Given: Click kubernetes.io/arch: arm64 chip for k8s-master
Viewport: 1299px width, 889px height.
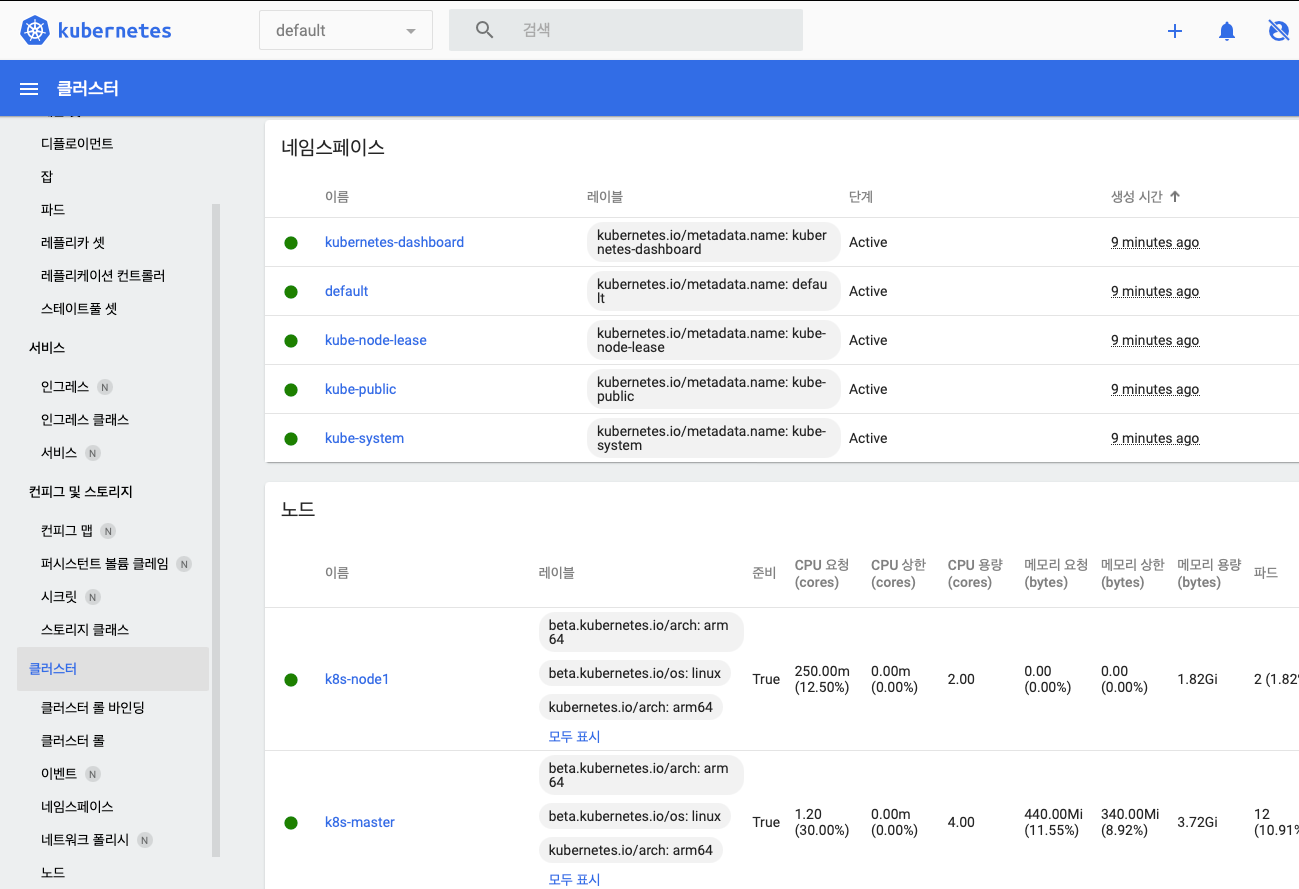Looking at the screenshot, I should pos(631,851).
